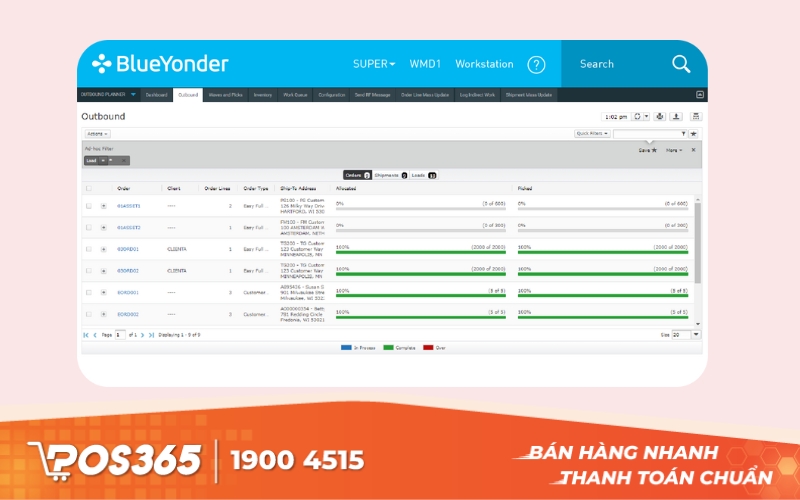Select the Loads view tab
Viewport: 800px width, 500px height.
tap(423, 176)
